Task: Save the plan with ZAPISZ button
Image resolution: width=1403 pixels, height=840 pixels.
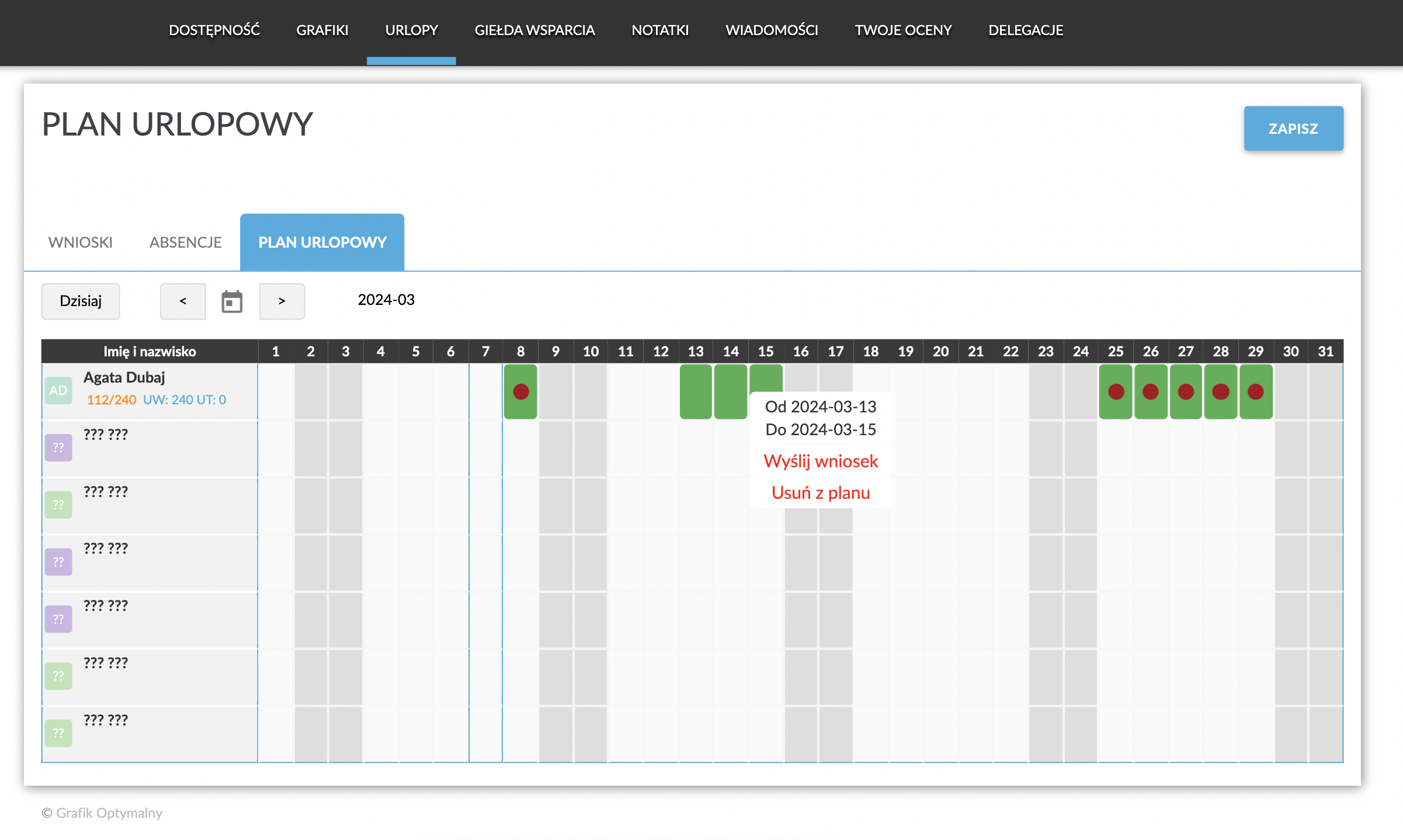Action: [1293, 129]
